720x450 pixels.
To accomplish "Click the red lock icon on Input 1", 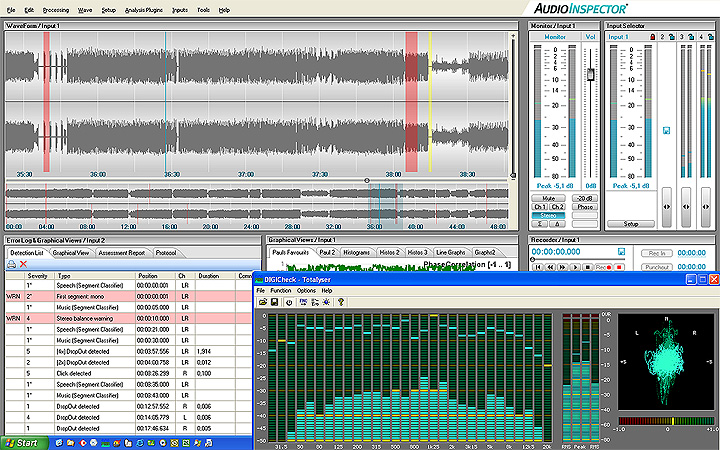I will coord(652,37).
